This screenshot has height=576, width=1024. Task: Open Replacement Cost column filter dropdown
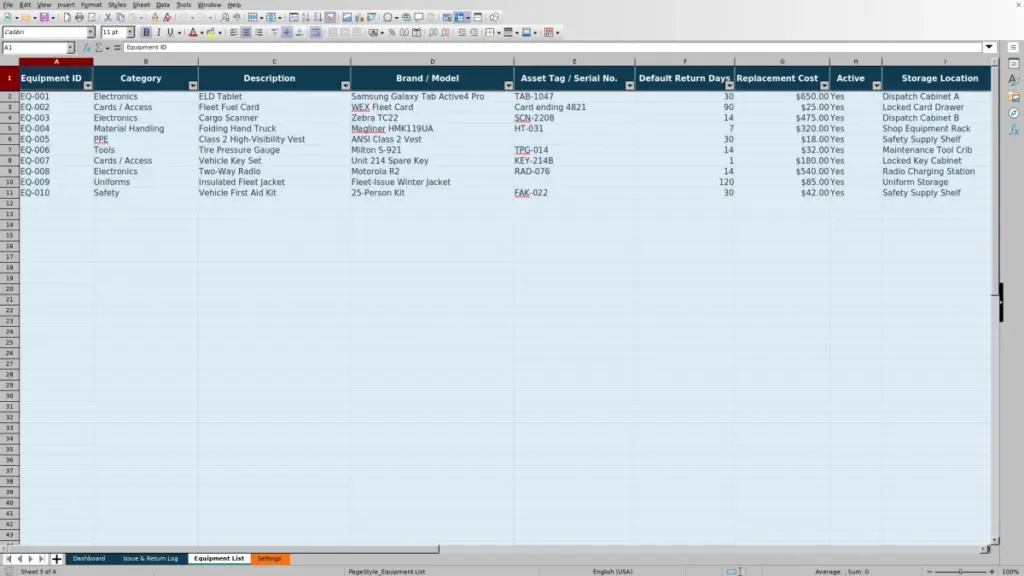824,86
